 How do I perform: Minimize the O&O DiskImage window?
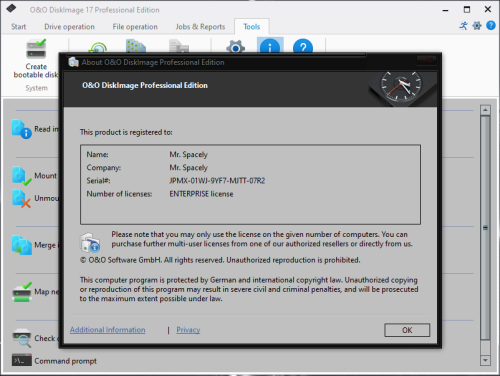pos(445,10)
